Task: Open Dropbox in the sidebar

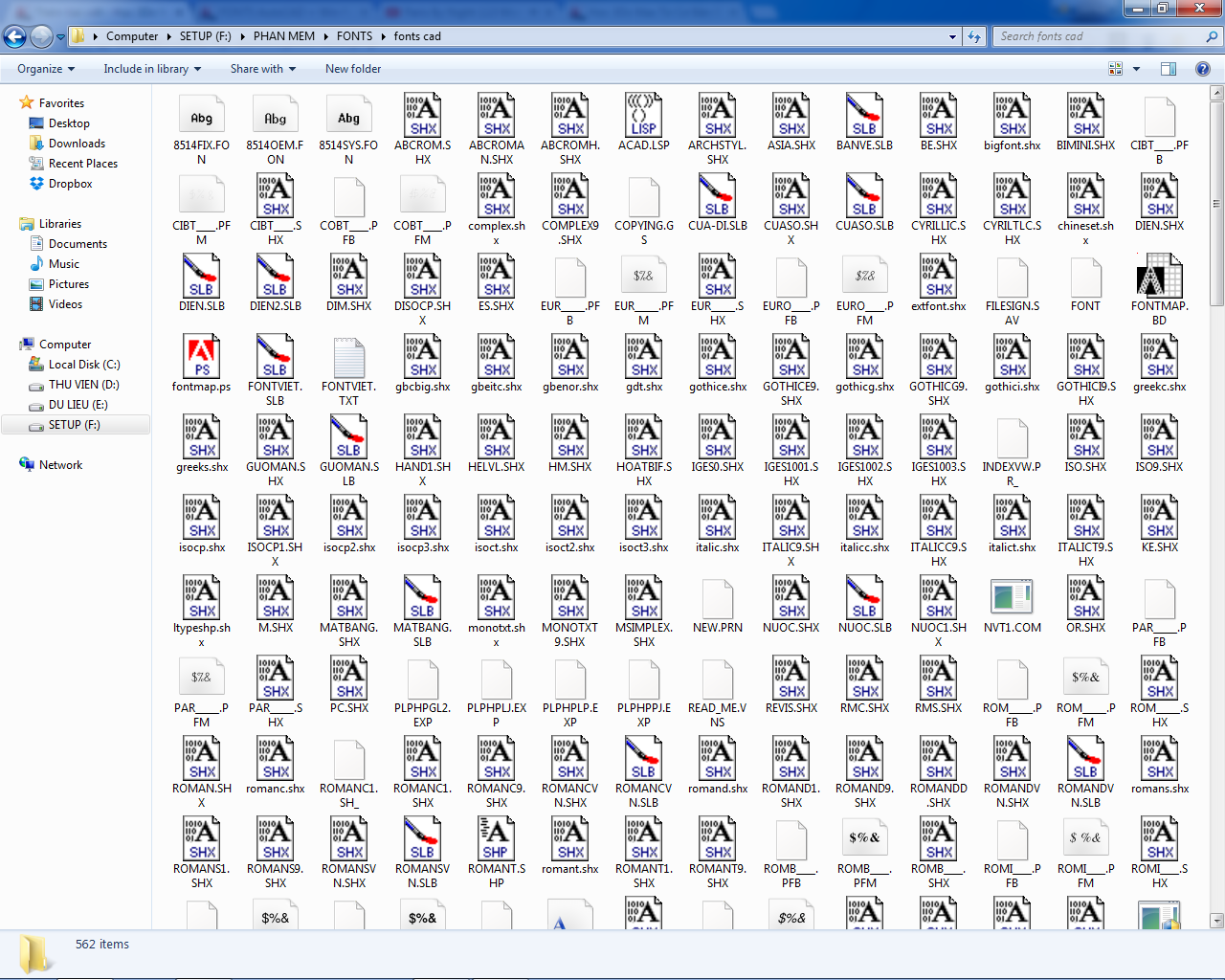Action: 71,184
